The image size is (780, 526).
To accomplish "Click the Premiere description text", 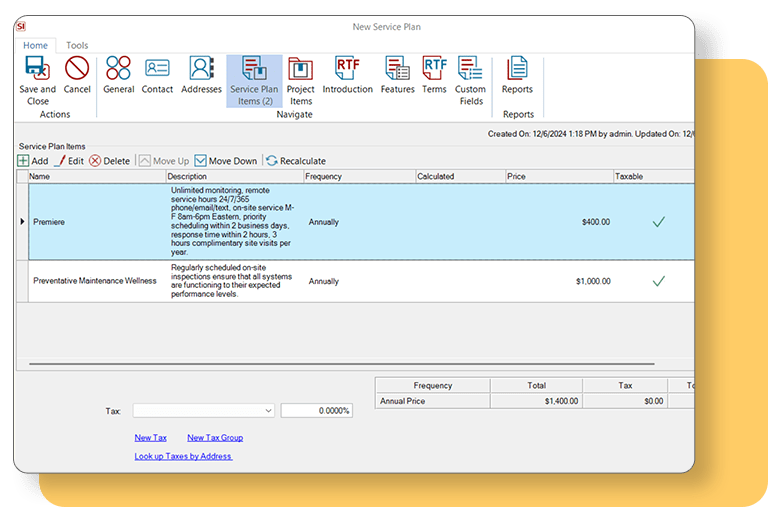I will click(232, 221).
